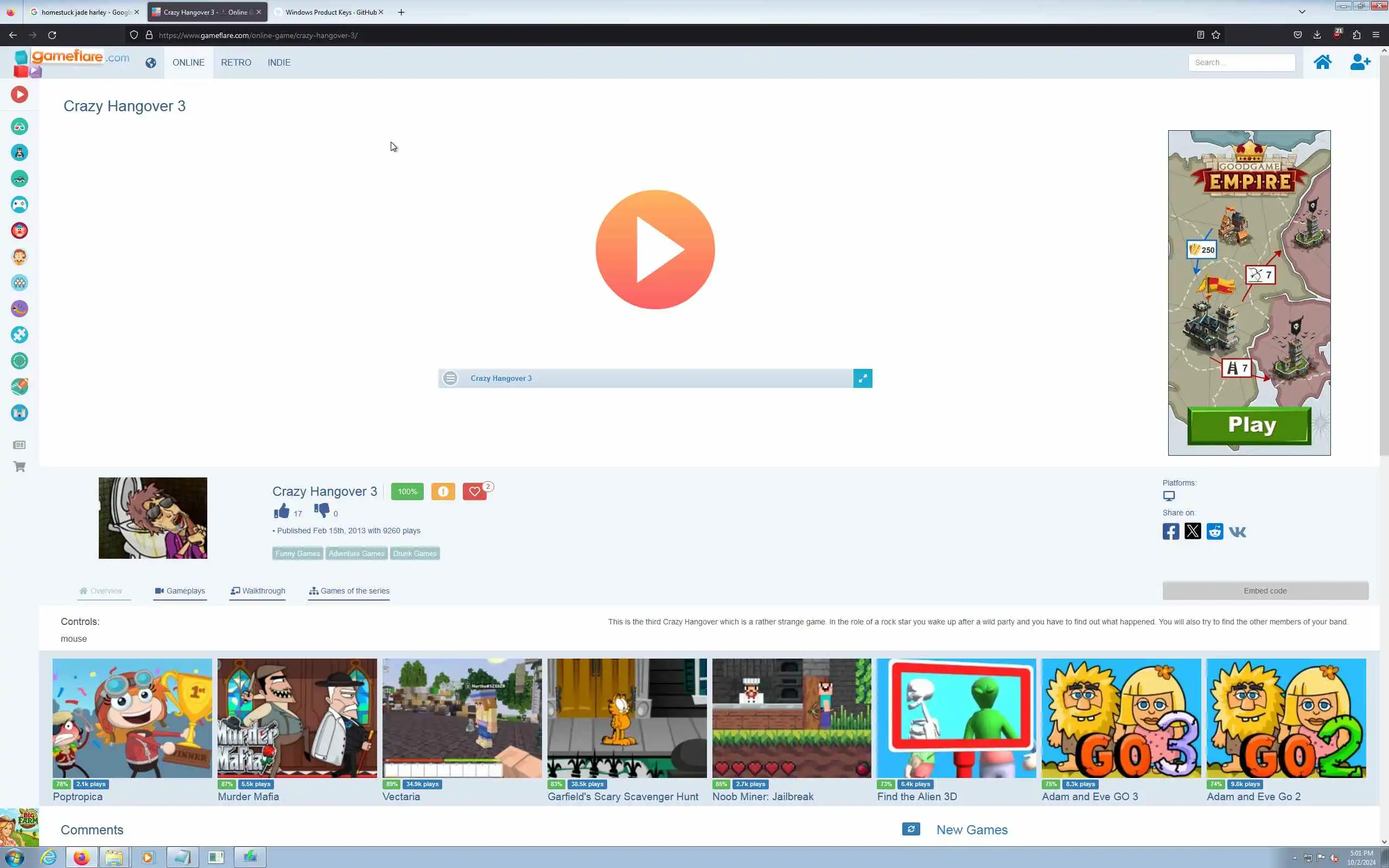The width and height of the screenshot is (1389, 868).
Task: Click the orange info report icon
Action: [x=443, y=492]
